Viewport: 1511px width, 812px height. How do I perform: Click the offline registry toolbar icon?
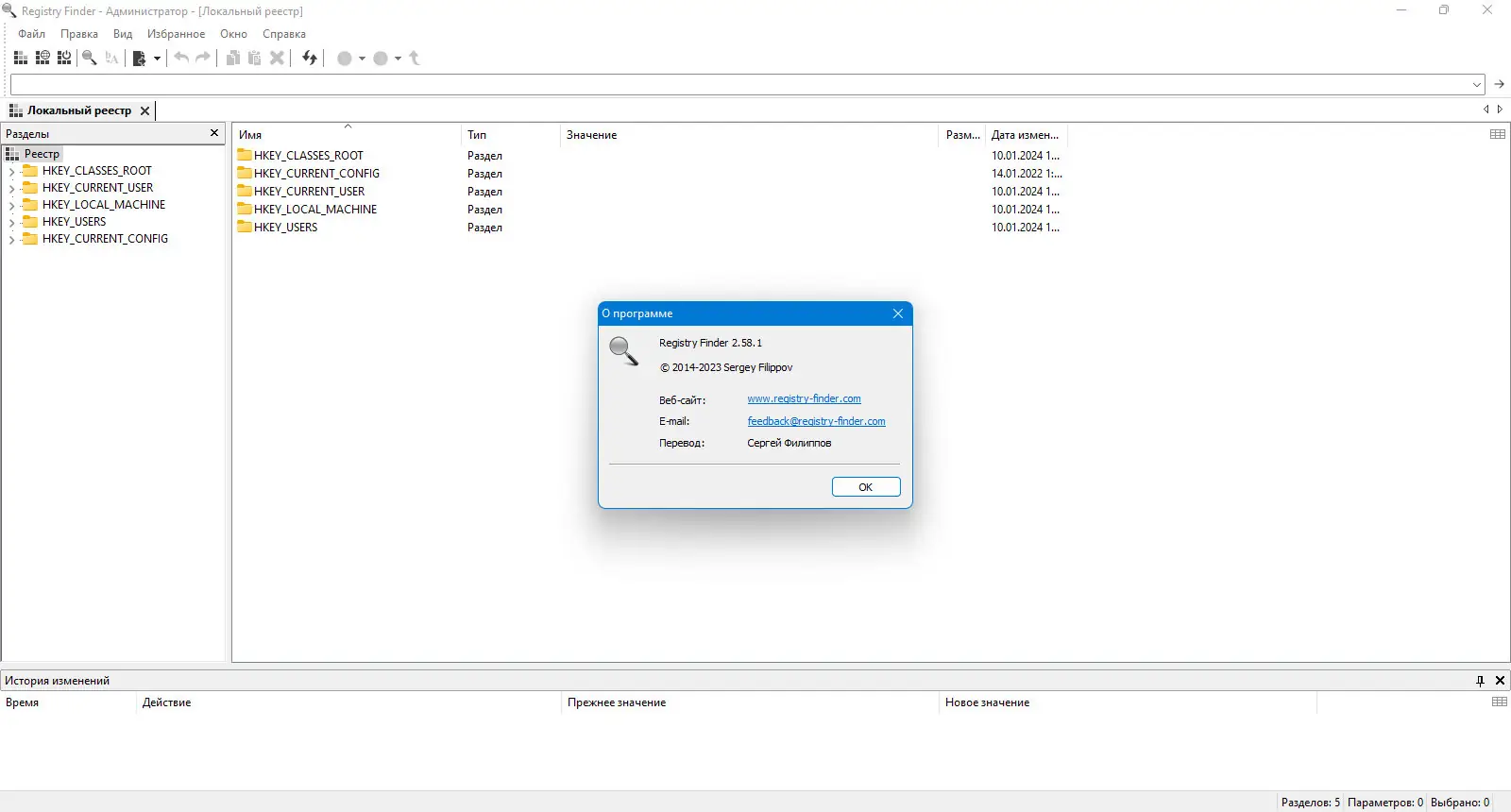click(x=64, y=58)
